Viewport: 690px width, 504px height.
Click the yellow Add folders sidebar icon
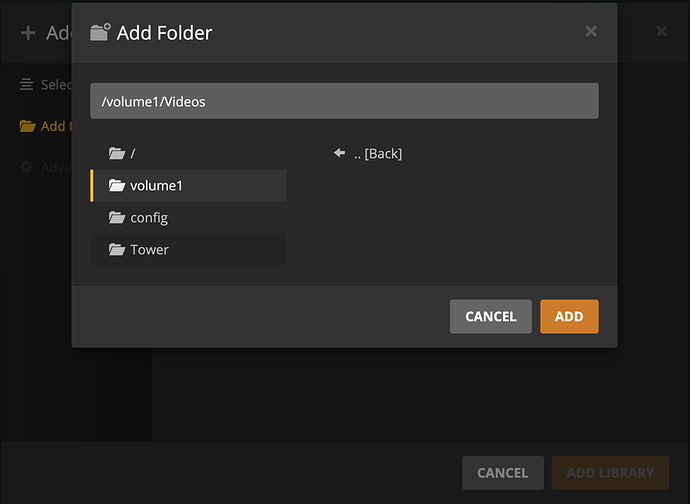click(27, 126)
